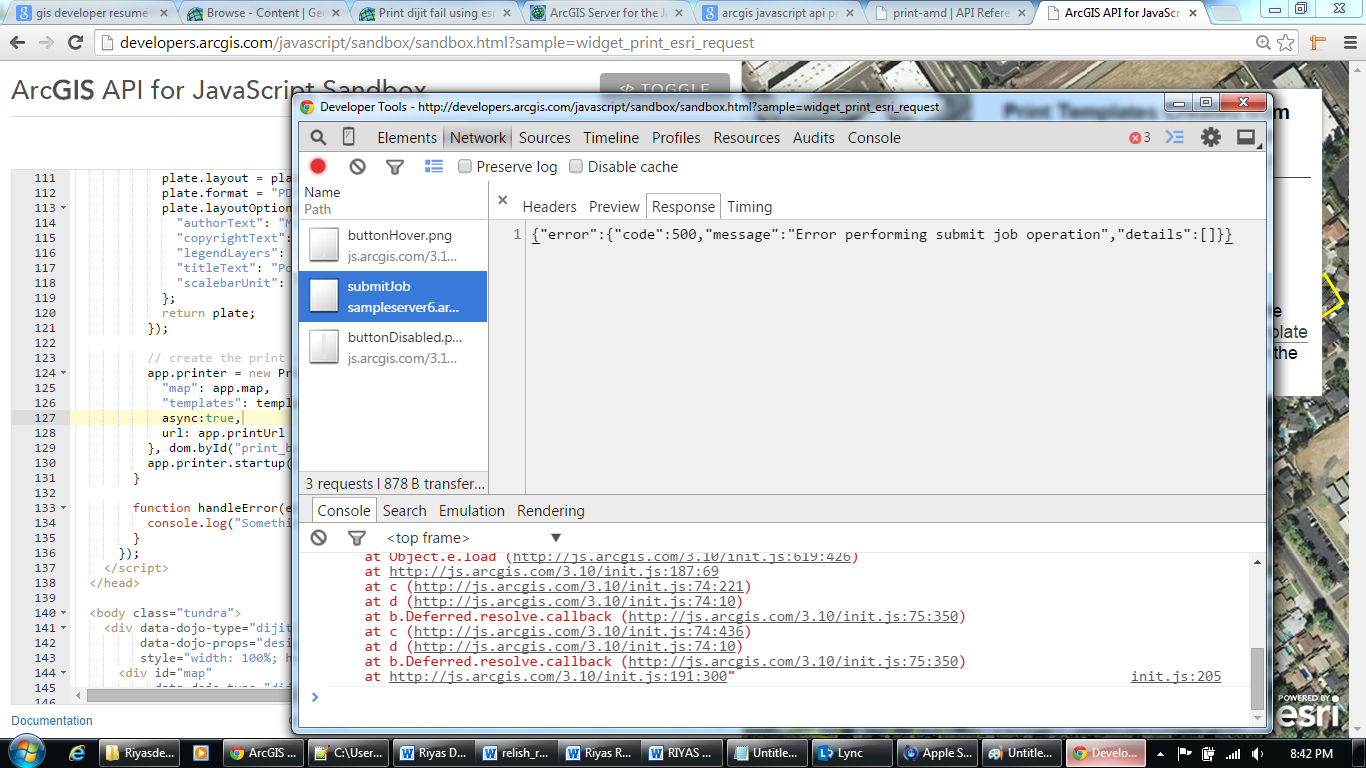The height and width of the screenshot is (768, 1366).
Task: Open the Lync taskbar item
Action: pos(853,753)
